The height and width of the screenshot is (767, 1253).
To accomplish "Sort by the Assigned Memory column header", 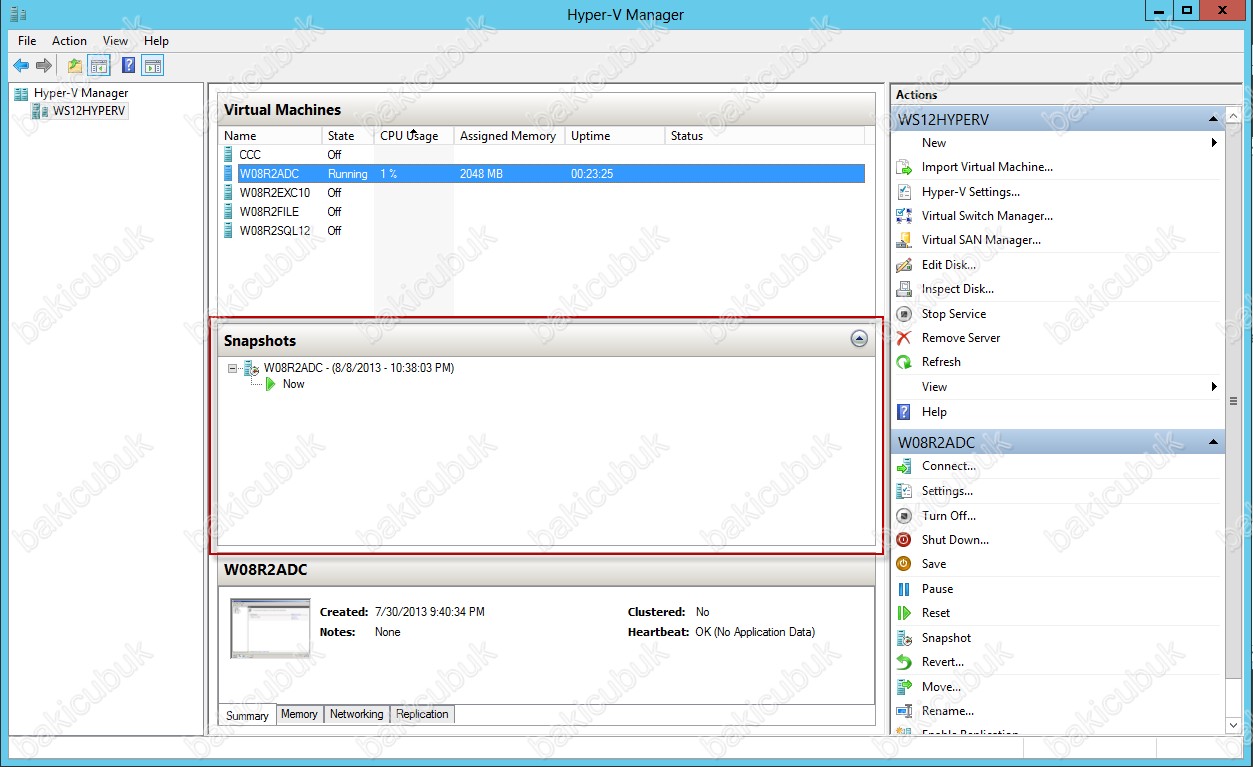I will click(x=509, y=136).
